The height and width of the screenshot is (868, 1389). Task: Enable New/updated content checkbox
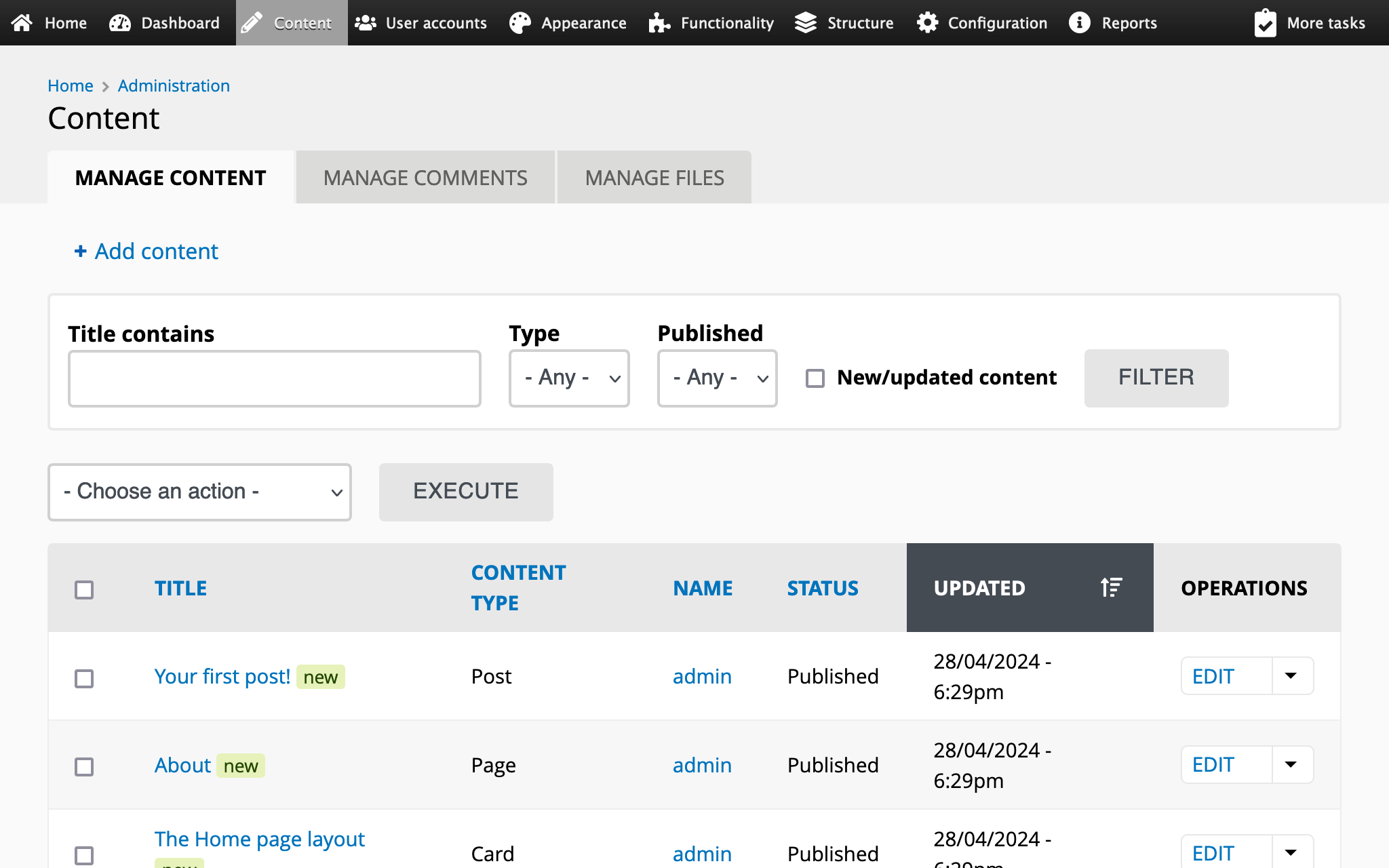(x=815, y=378)
